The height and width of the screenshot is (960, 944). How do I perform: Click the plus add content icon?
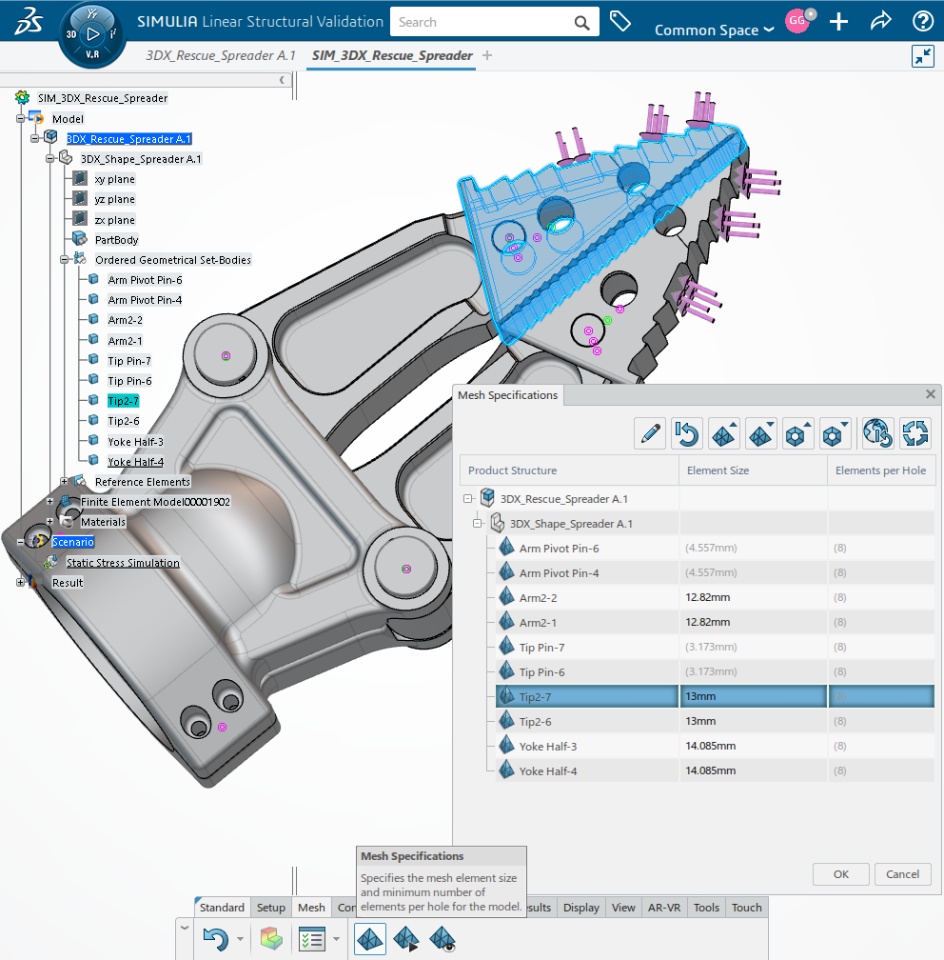pyautogui.click(x=839, y=21)
